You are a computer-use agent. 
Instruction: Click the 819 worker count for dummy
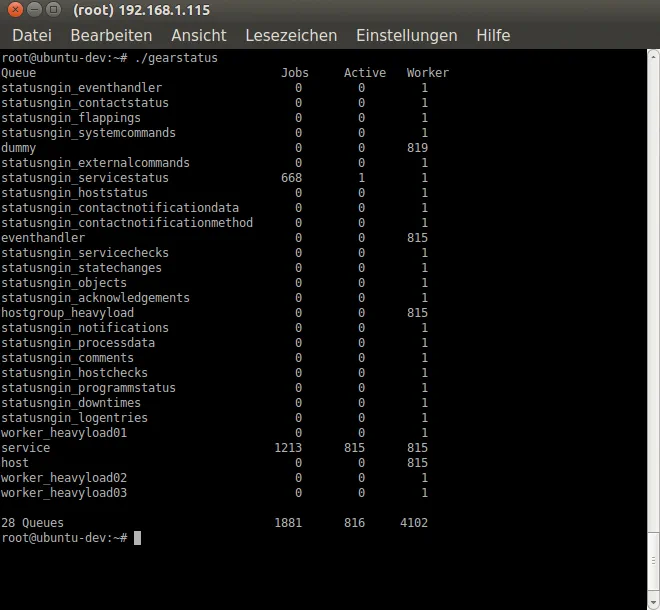pos(418,148)
